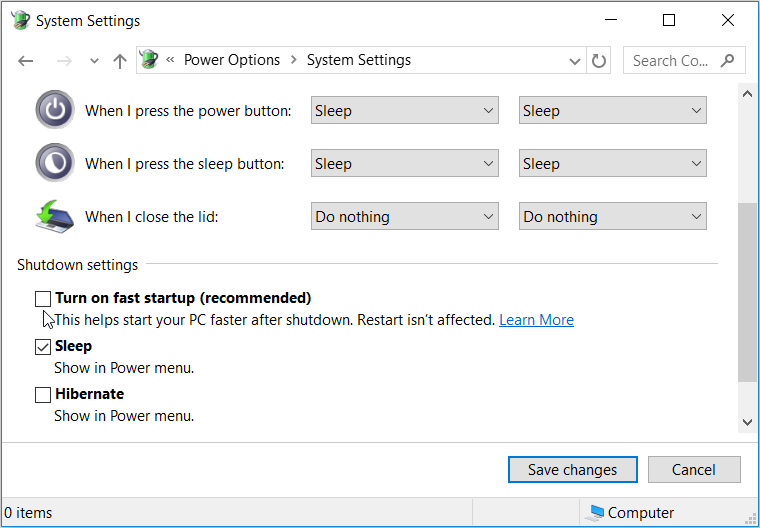The image size is (760, 528).
Task: Select Power Options breadcrumb item
Action: (x=232, y=60)
